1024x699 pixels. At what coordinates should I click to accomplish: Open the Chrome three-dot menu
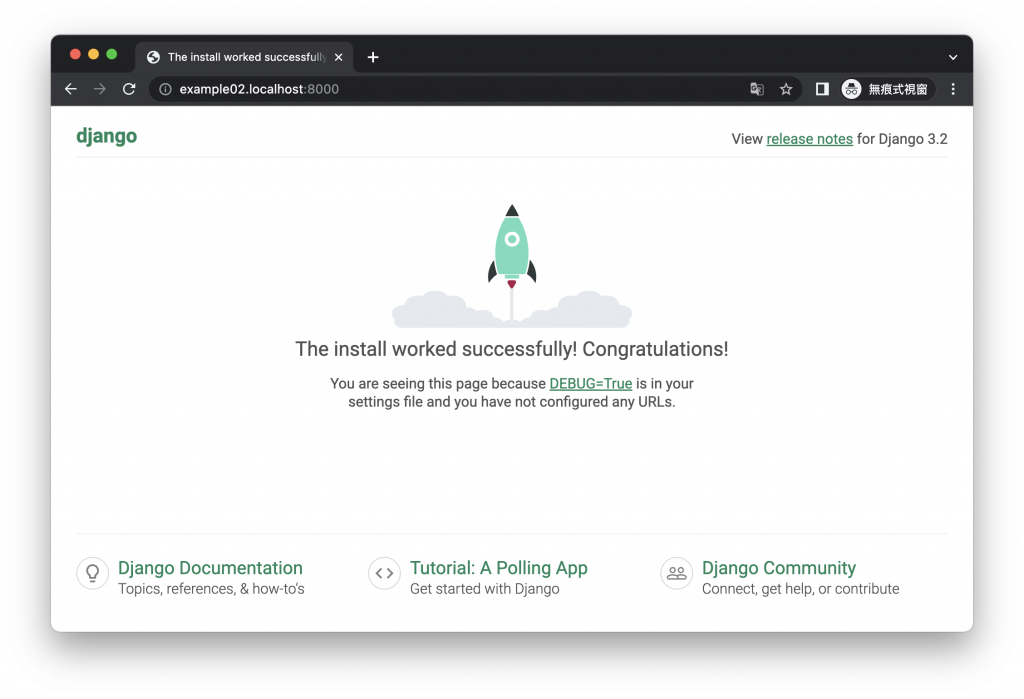pyautogui.click(x=953, y=89)
